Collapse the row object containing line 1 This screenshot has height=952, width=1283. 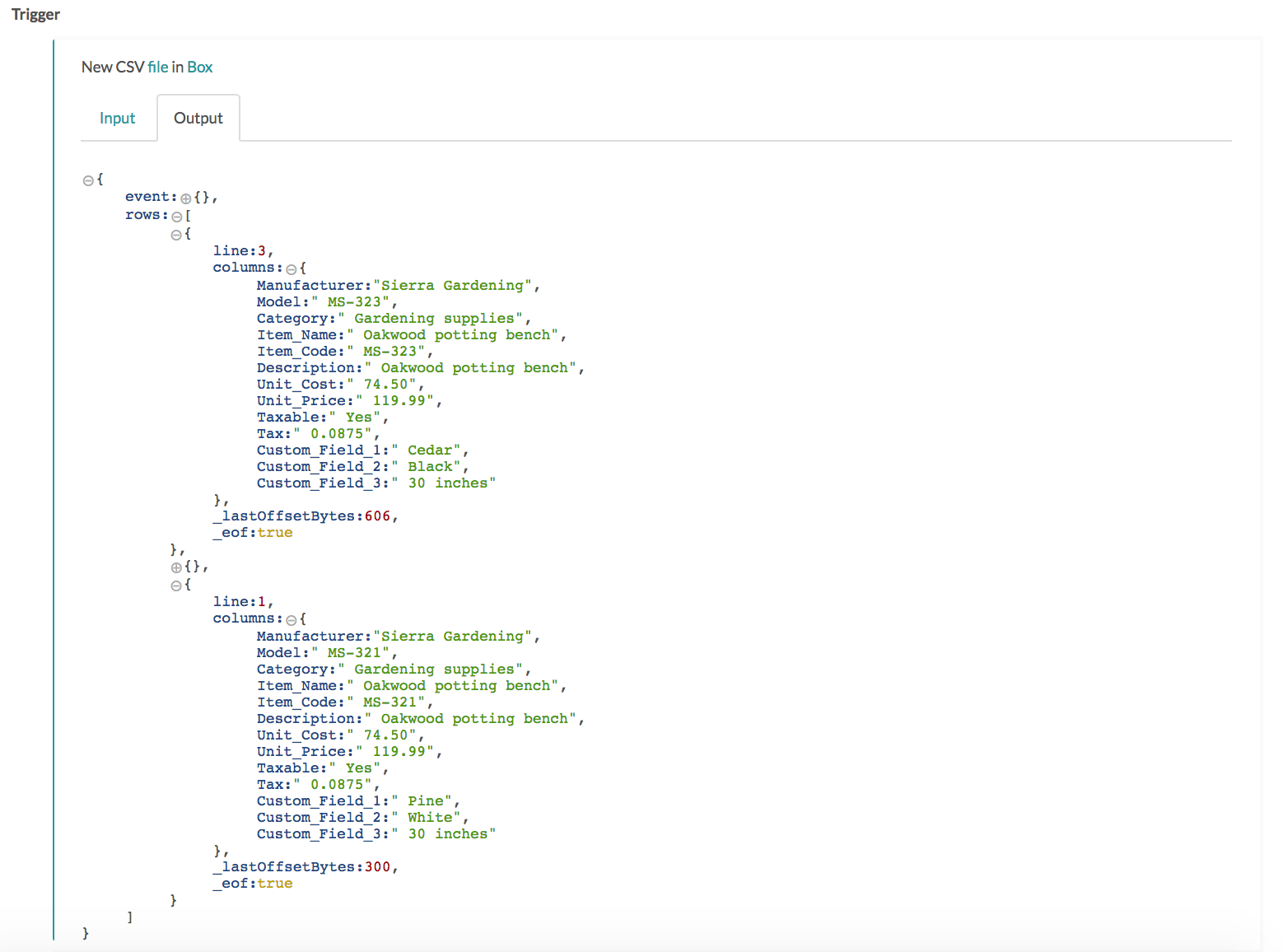coord(177,585)
